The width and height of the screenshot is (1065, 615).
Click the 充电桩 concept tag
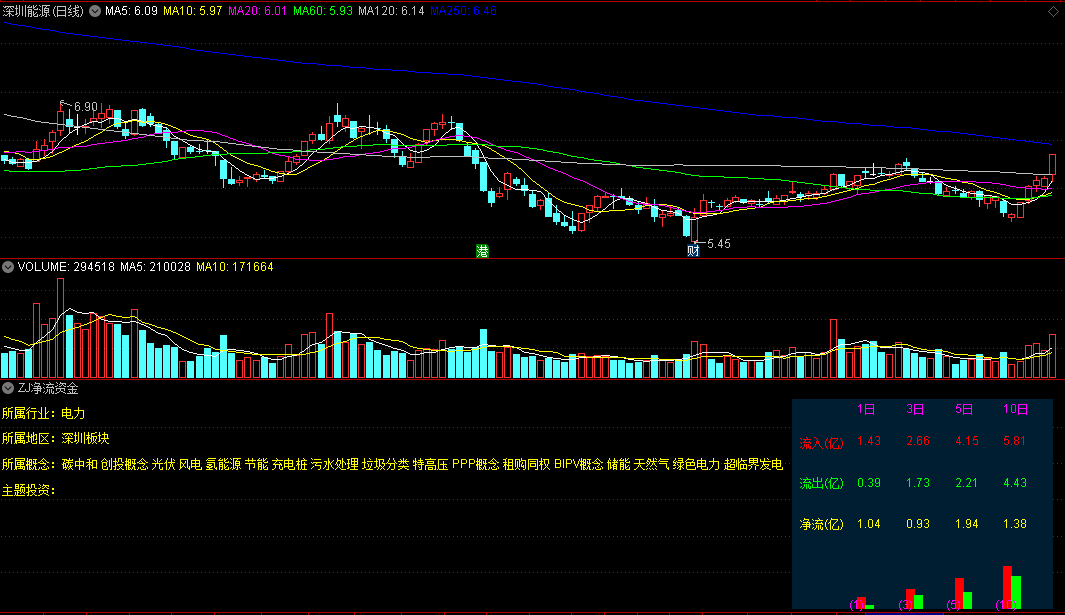tap(289, 464)
